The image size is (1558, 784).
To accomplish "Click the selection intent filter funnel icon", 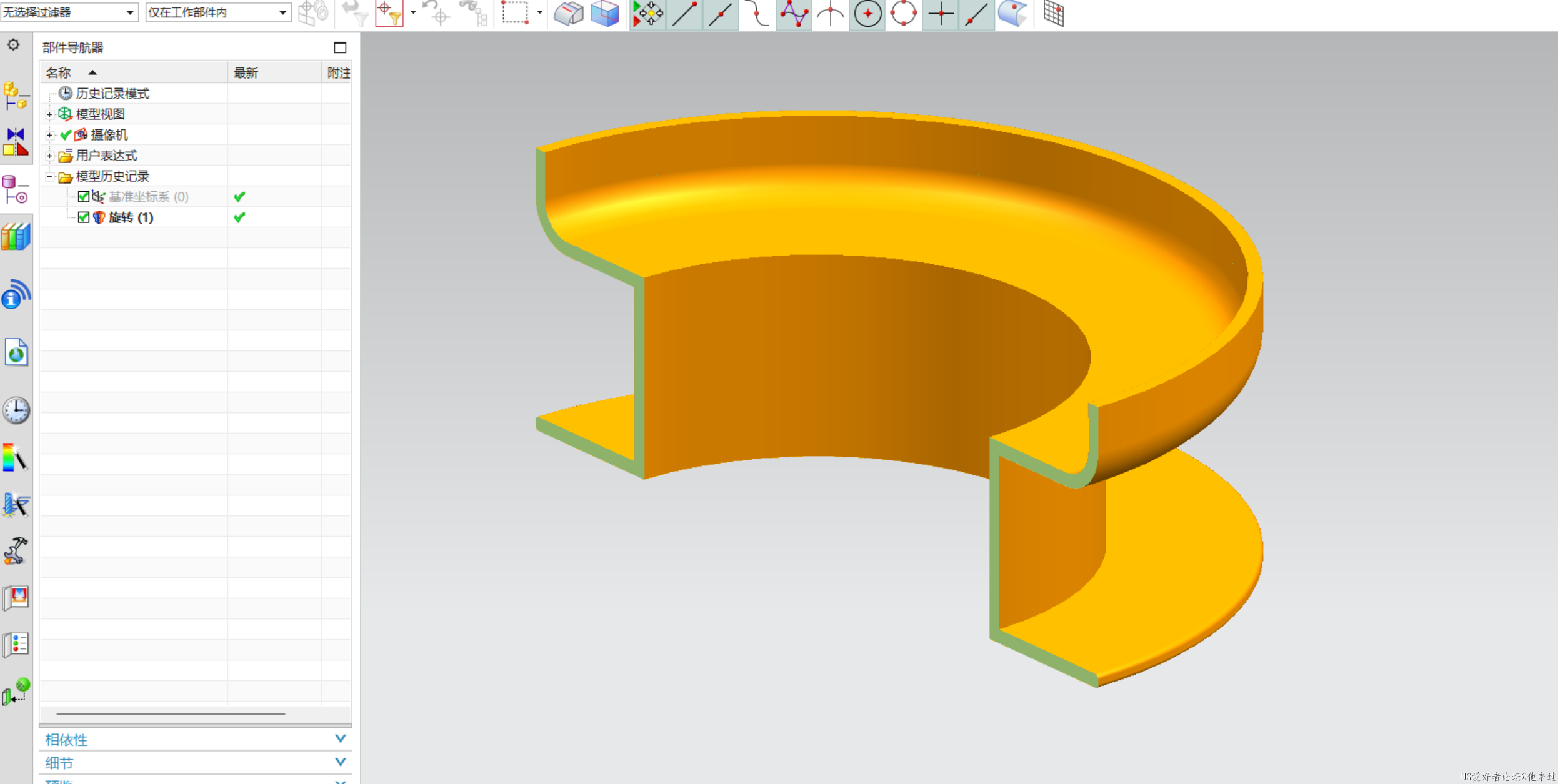I will (389, 13).
